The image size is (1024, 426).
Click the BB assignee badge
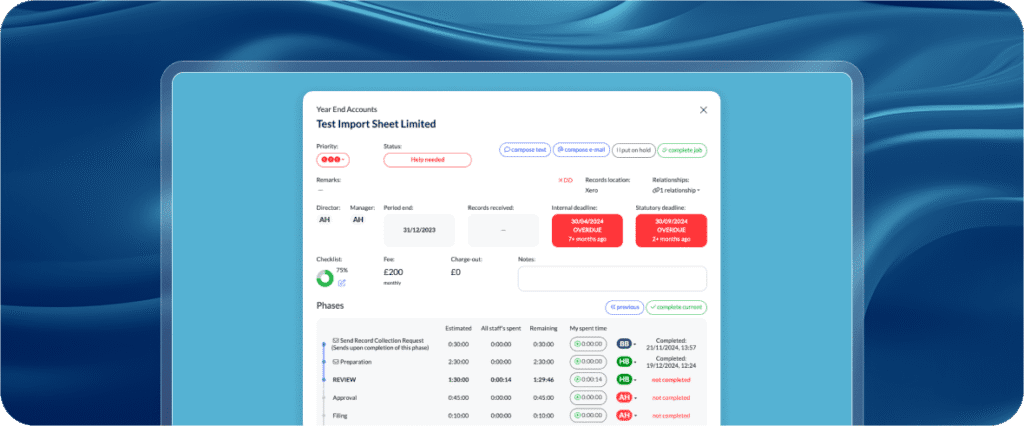[x=625, y=344]
